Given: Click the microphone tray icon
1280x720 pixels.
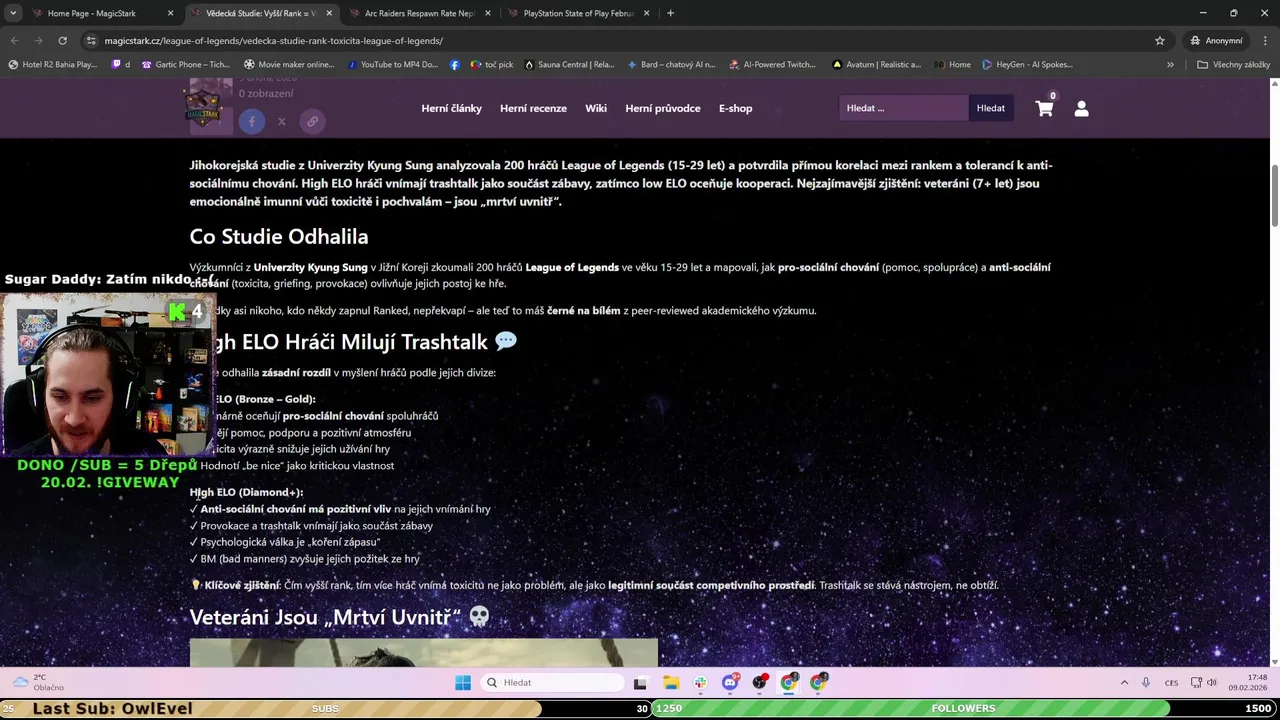Looking at the screenshot, I should coord(1146,683).
